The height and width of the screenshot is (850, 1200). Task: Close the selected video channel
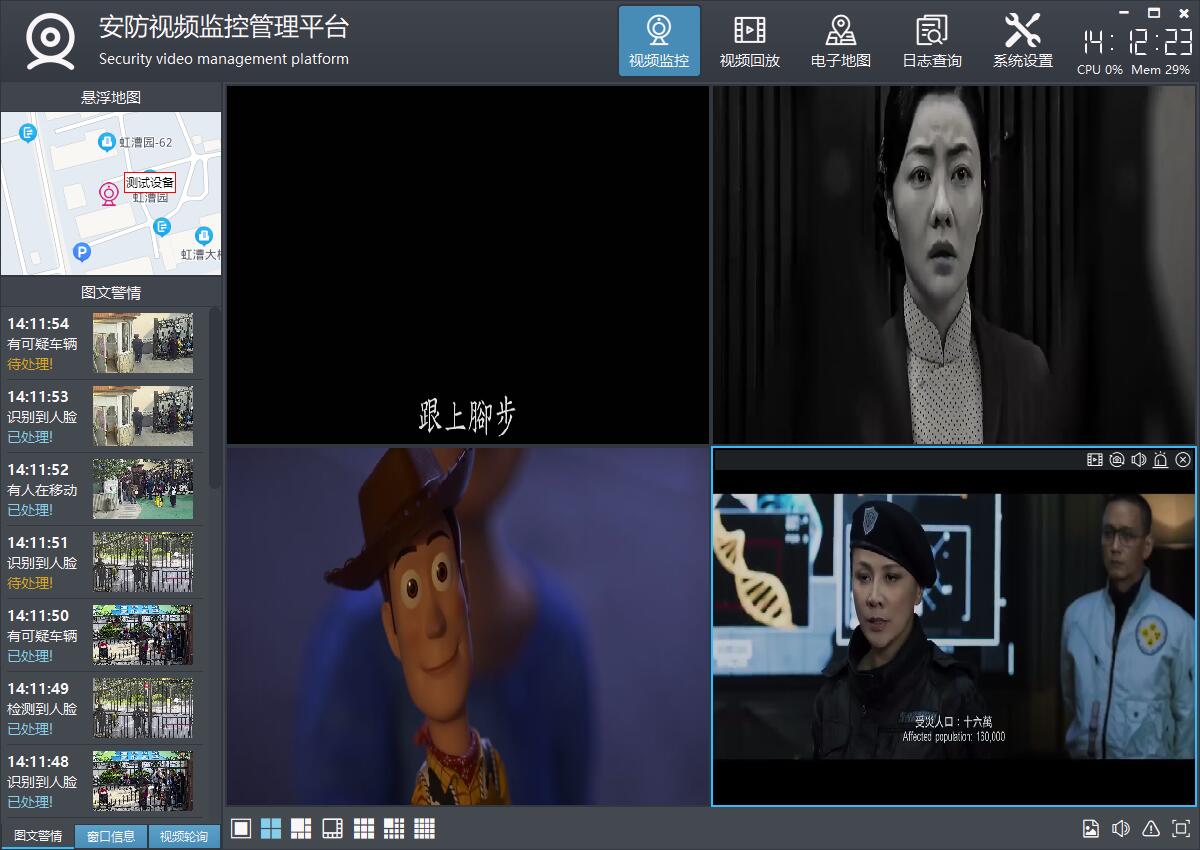coord(1183,460)
